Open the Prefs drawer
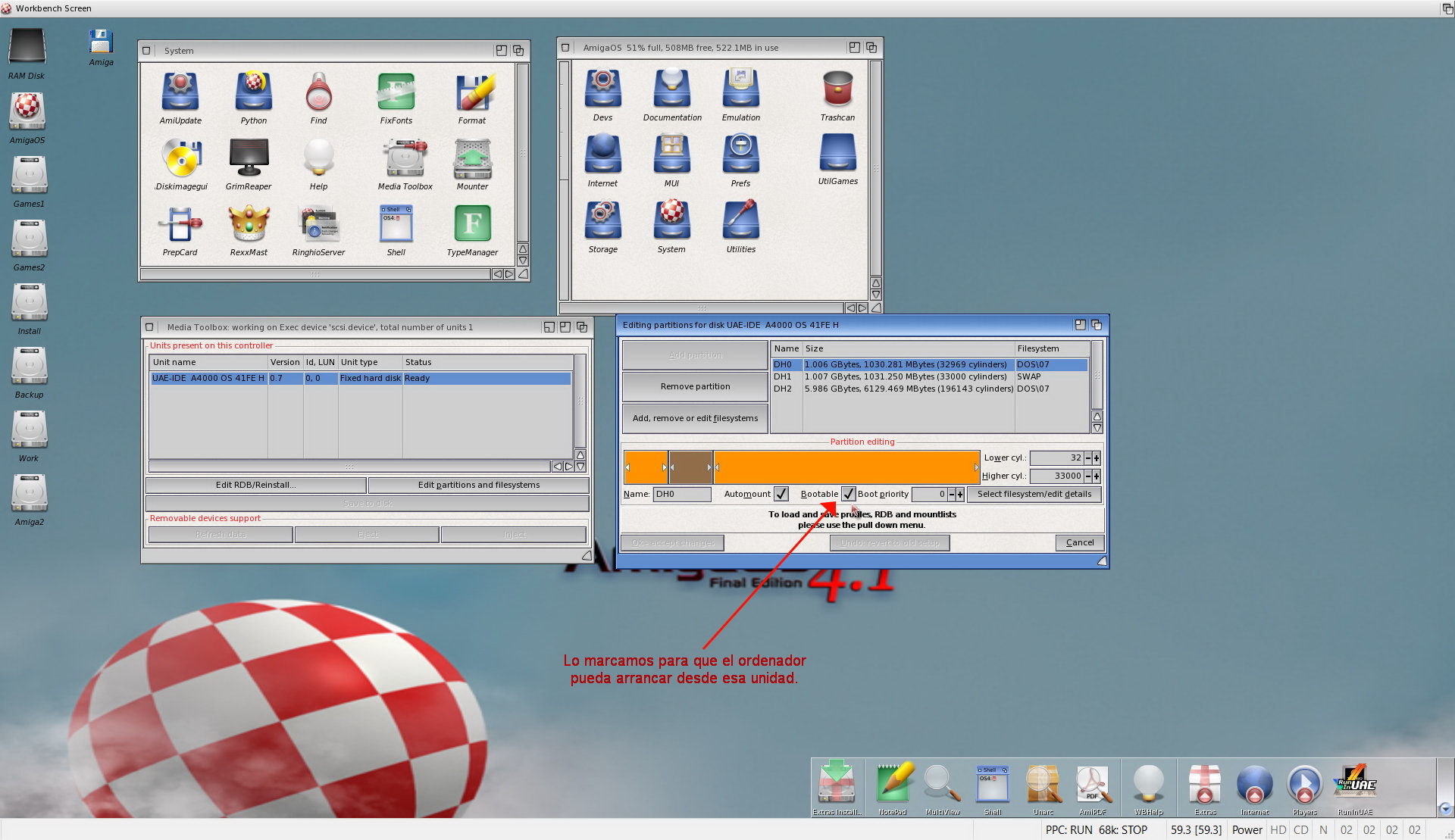The width and height of the screenshot is (1455, 840). [x=740, y=155]
